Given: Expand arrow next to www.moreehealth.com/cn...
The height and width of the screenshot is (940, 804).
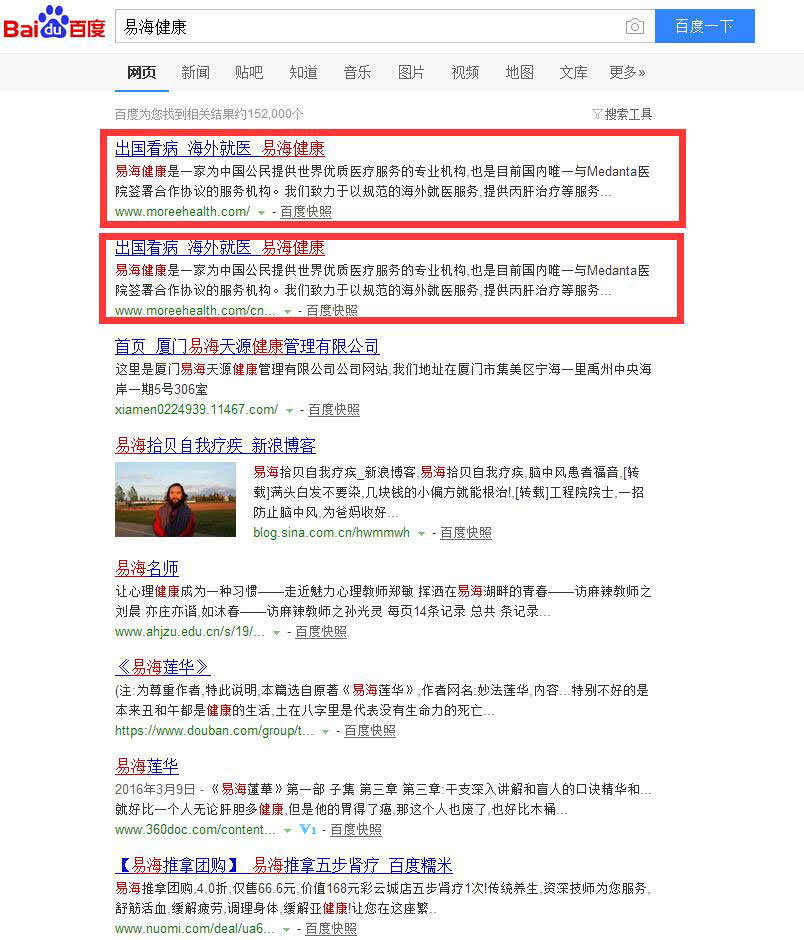Looking at the screenshot, I should 288,311.
